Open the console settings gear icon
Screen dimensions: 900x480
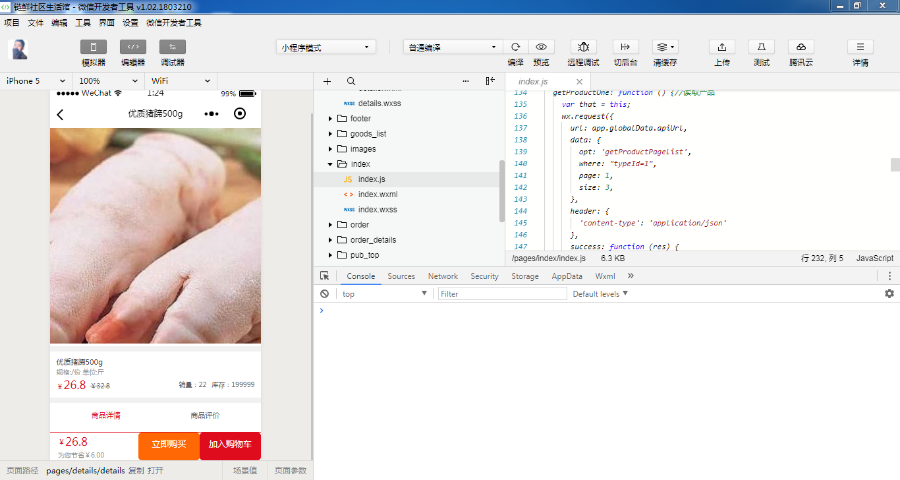[889, 294]
